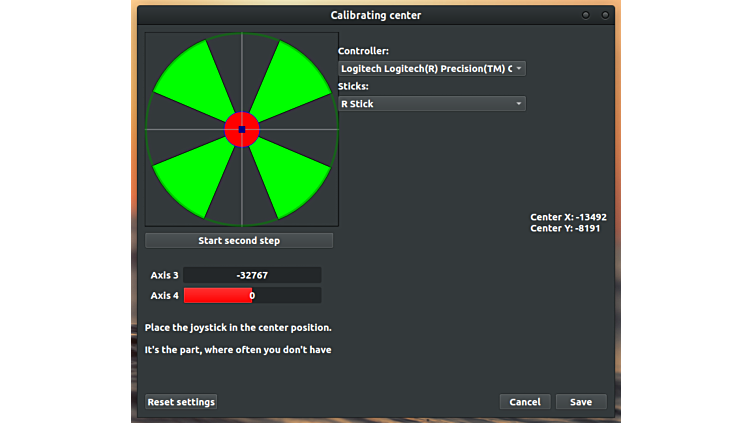This screenshot has height=423, width=752.
Task: Click the red Axis 4 progress bar
Action: coord(218,295)
